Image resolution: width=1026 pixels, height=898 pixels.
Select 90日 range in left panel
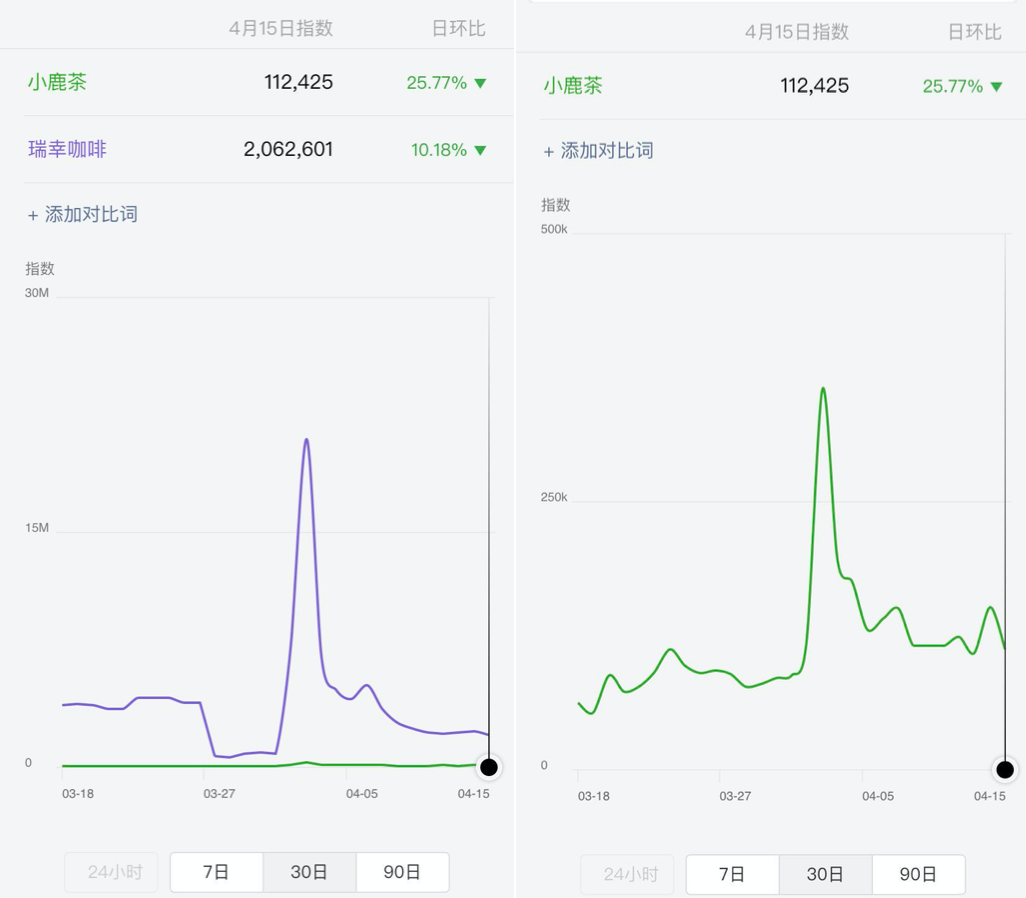pos(402,872)
